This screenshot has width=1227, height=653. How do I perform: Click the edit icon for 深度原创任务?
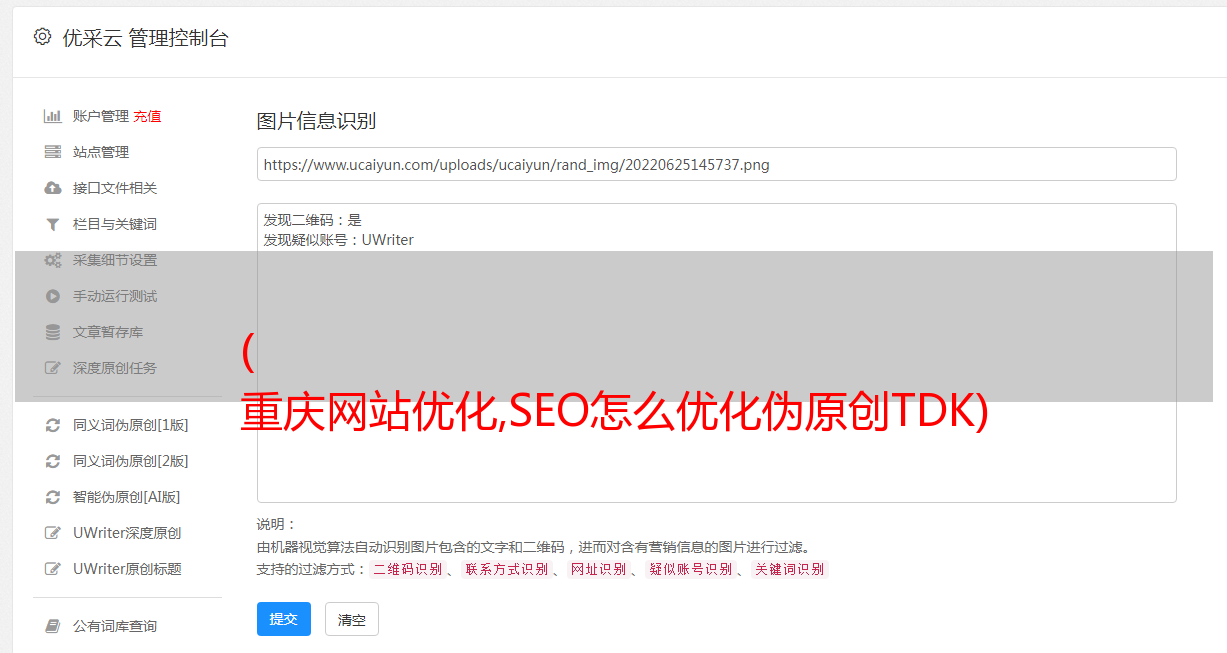tap(53, 368)
